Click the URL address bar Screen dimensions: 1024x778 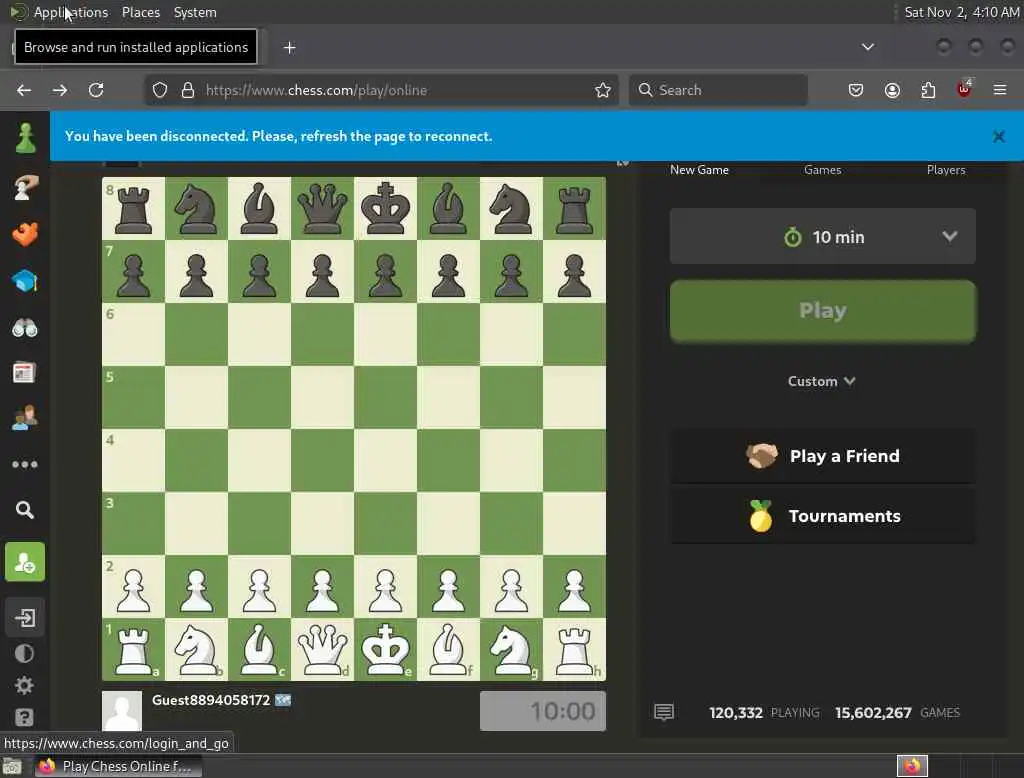(381, 90)
